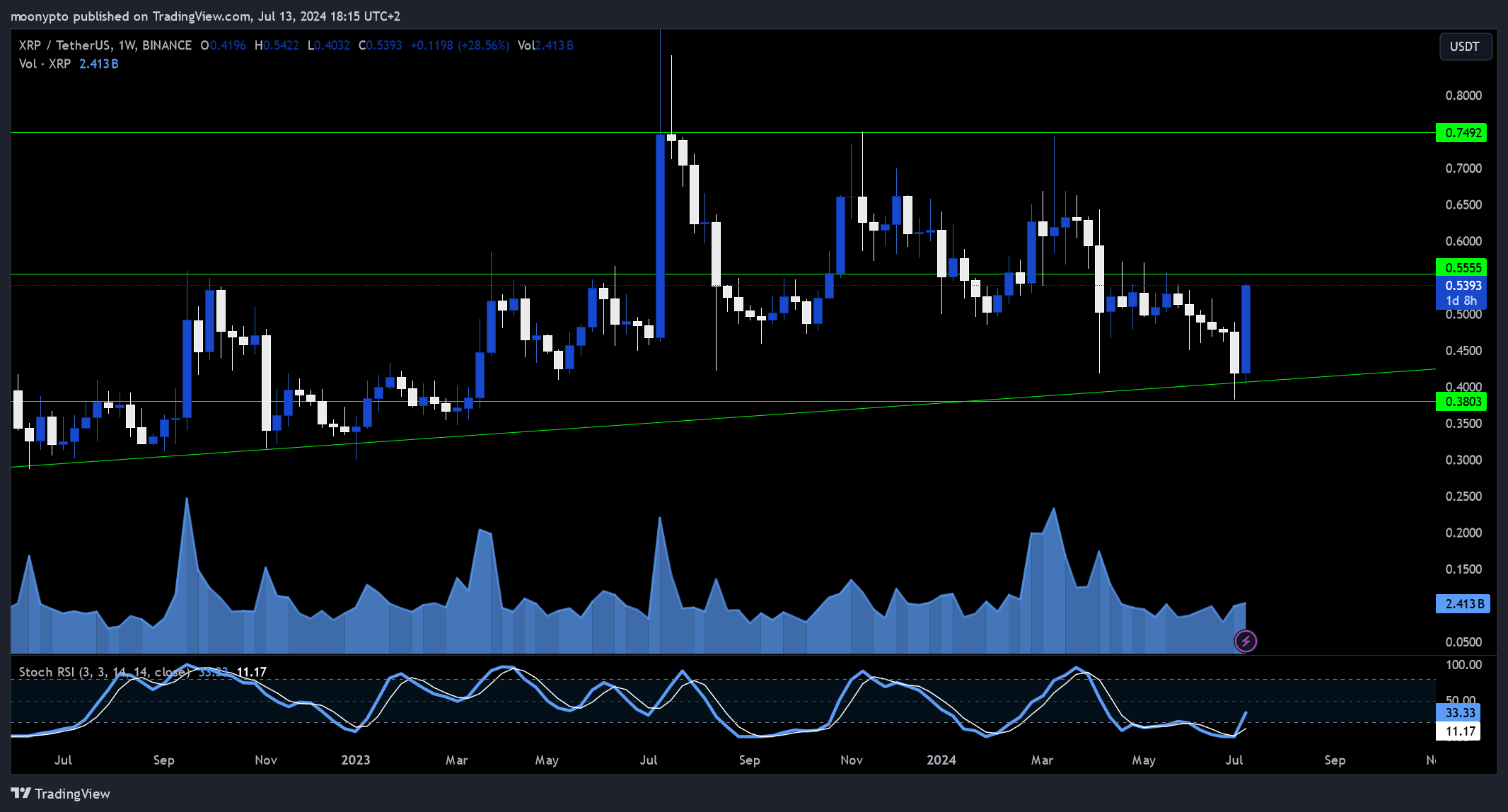Viewport: 1508px width, 812px height.
Task: Open the USDT currency selector
Action: coord(1465,47)
